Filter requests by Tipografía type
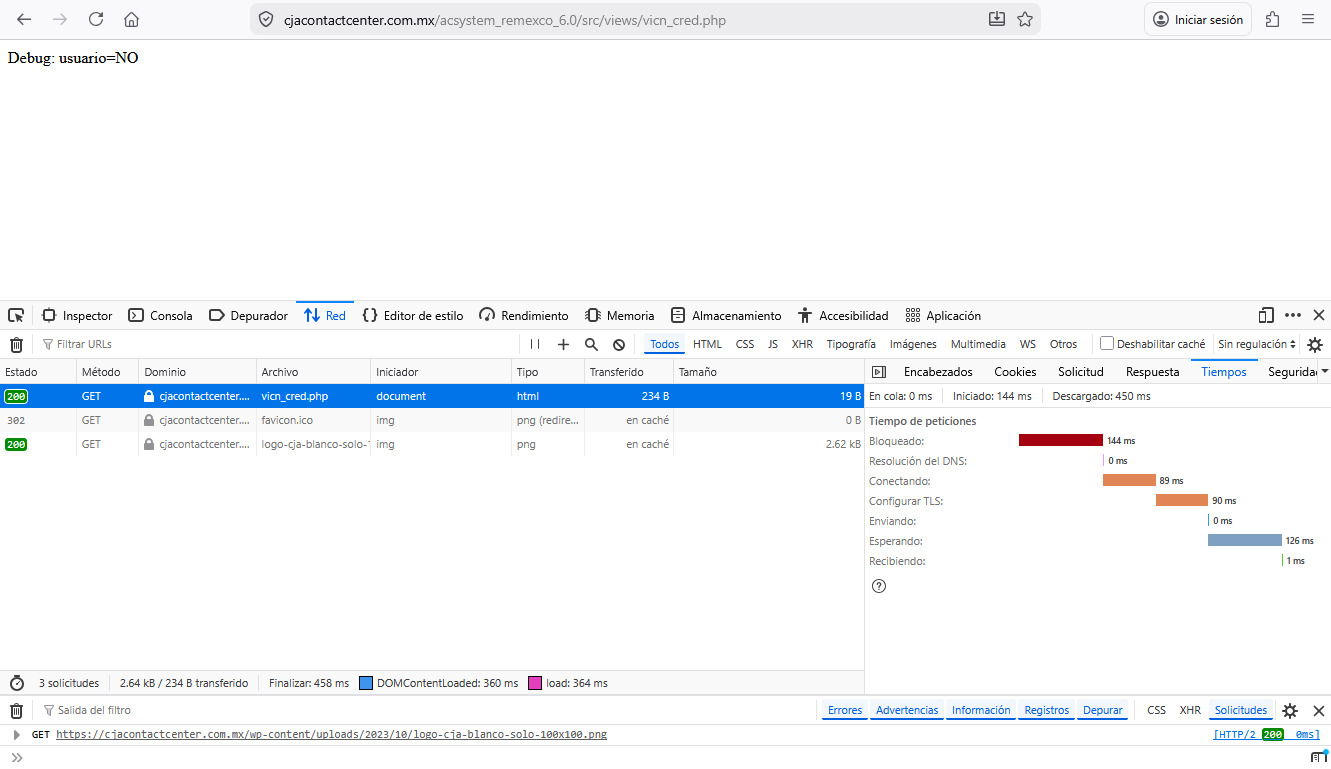The width and height of the screenshot is (1331, 769). click(x=851, y=344)
